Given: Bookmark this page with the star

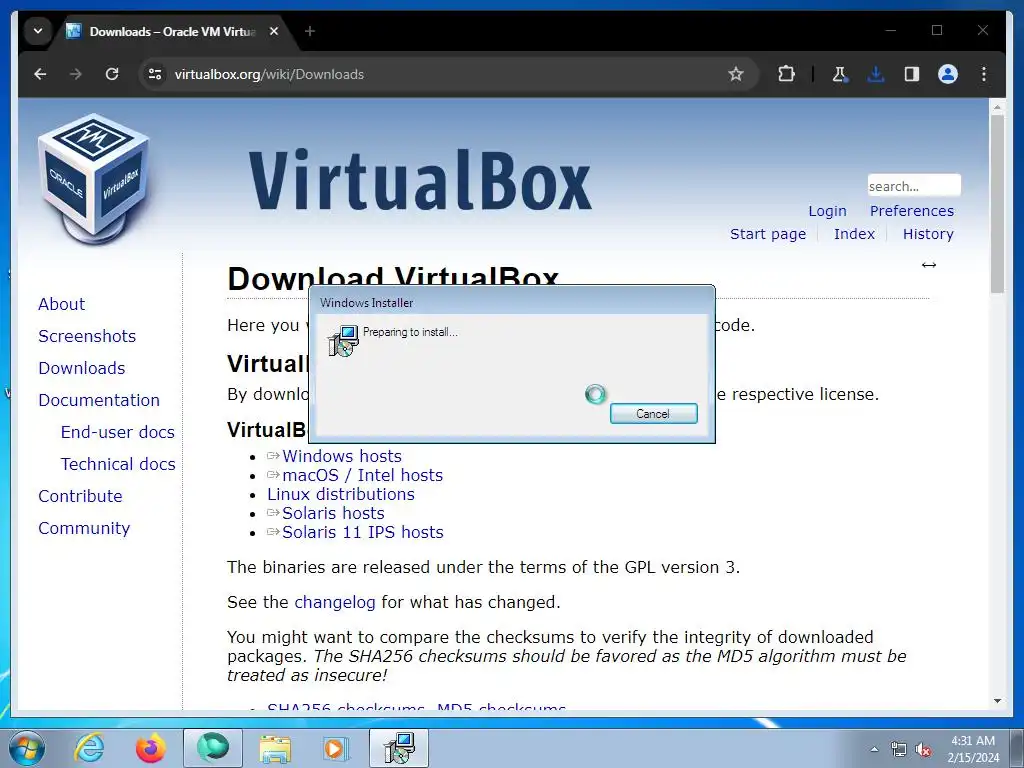Looking at the screenshot, I should coord(736,74).
